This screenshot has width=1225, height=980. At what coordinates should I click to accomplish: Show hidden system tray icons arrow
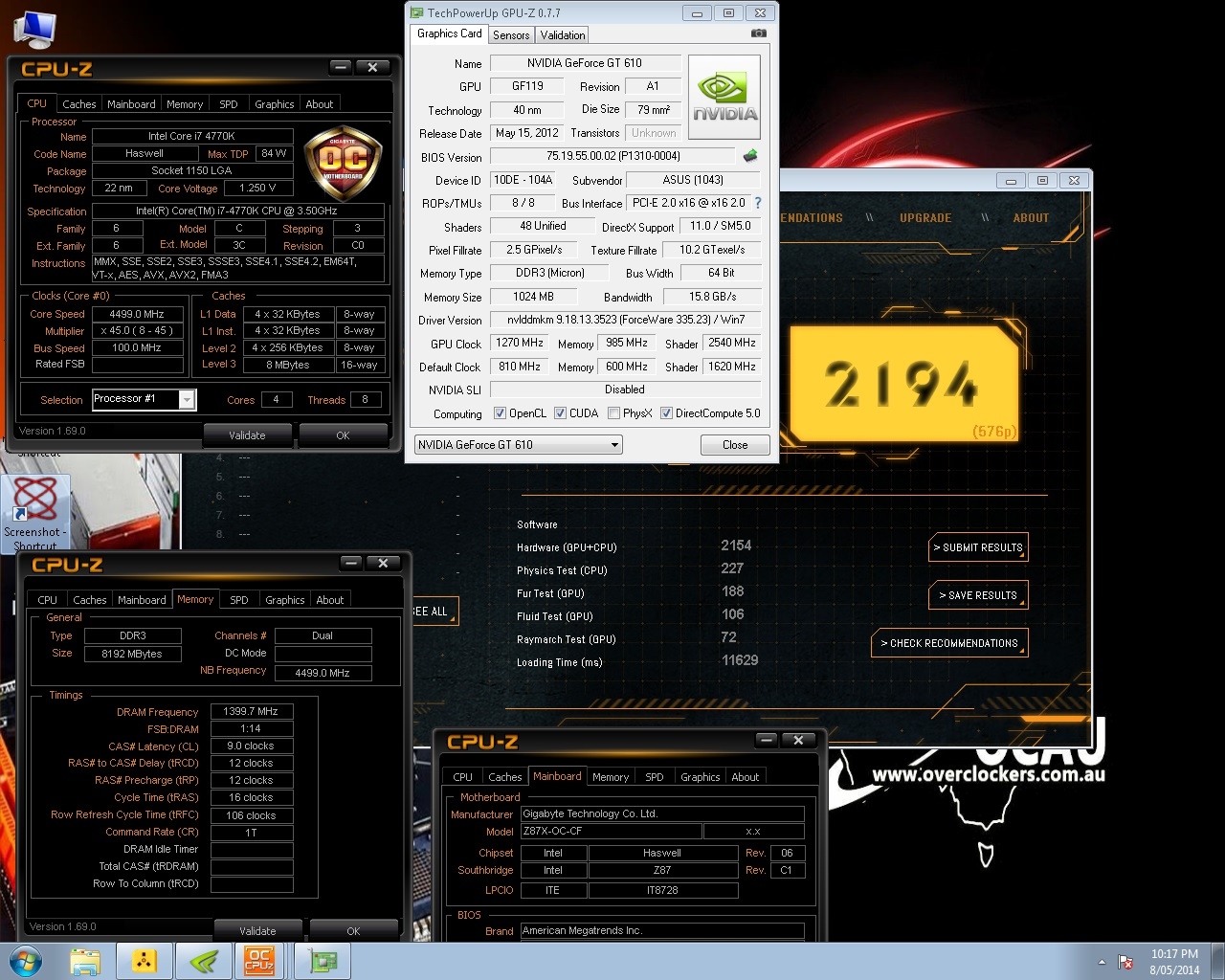1102,962
